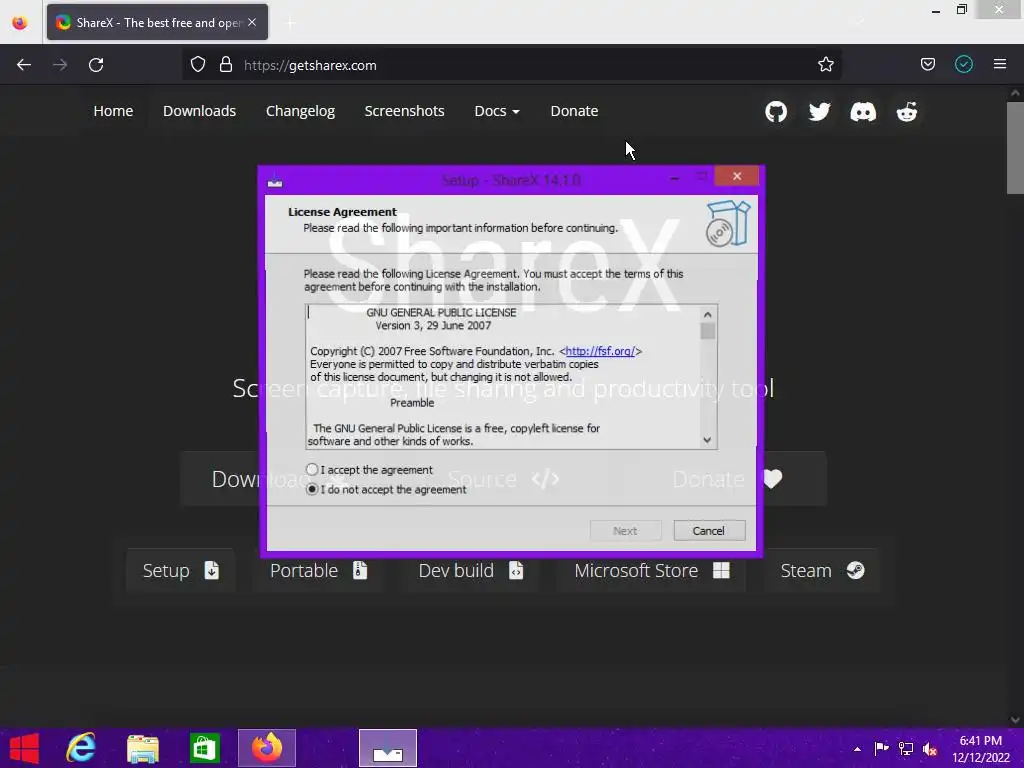
Task: Reload the getsharex.com page
Action: 96,65
